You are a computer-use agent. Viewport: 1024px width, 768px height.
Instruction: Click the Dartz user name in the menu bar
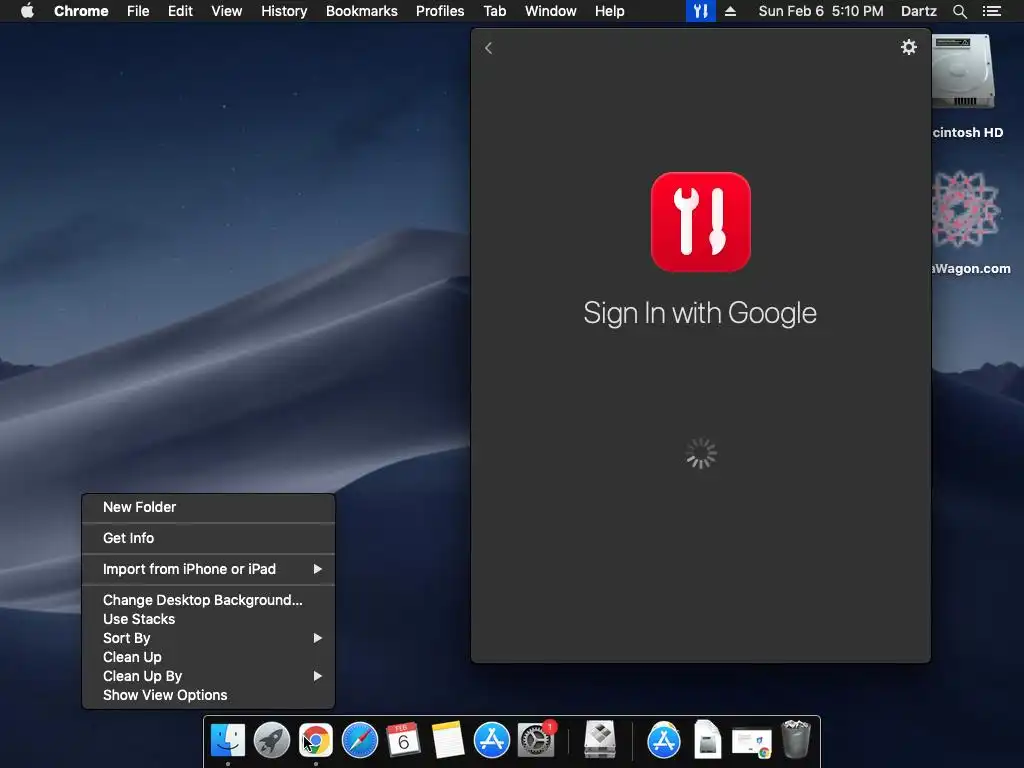coord(918,11)
